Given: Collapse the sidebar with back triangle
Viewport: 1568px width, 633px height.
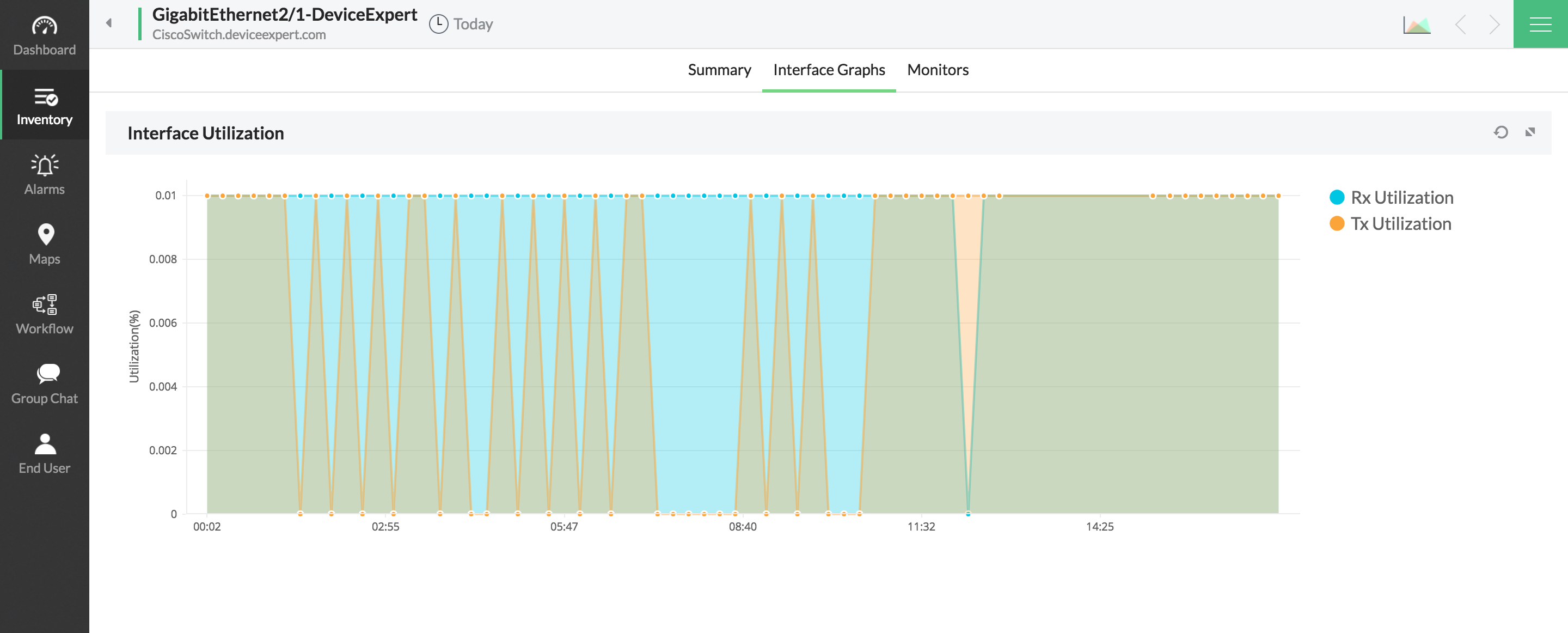Looking at the screenshot, I should (x=109, y=23).
